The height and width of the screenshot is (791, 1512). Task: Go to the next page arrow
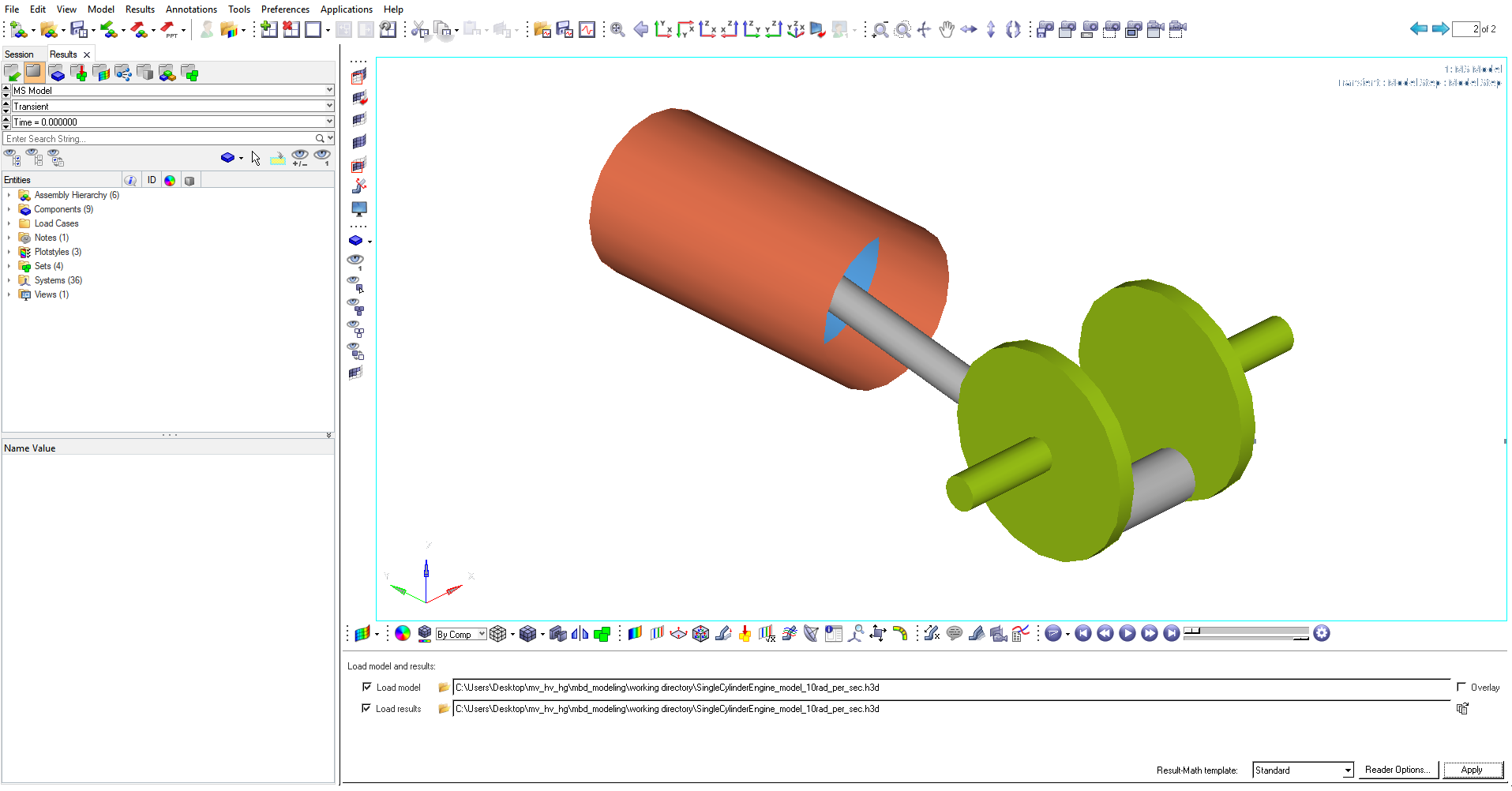[x=1440, y=29]
